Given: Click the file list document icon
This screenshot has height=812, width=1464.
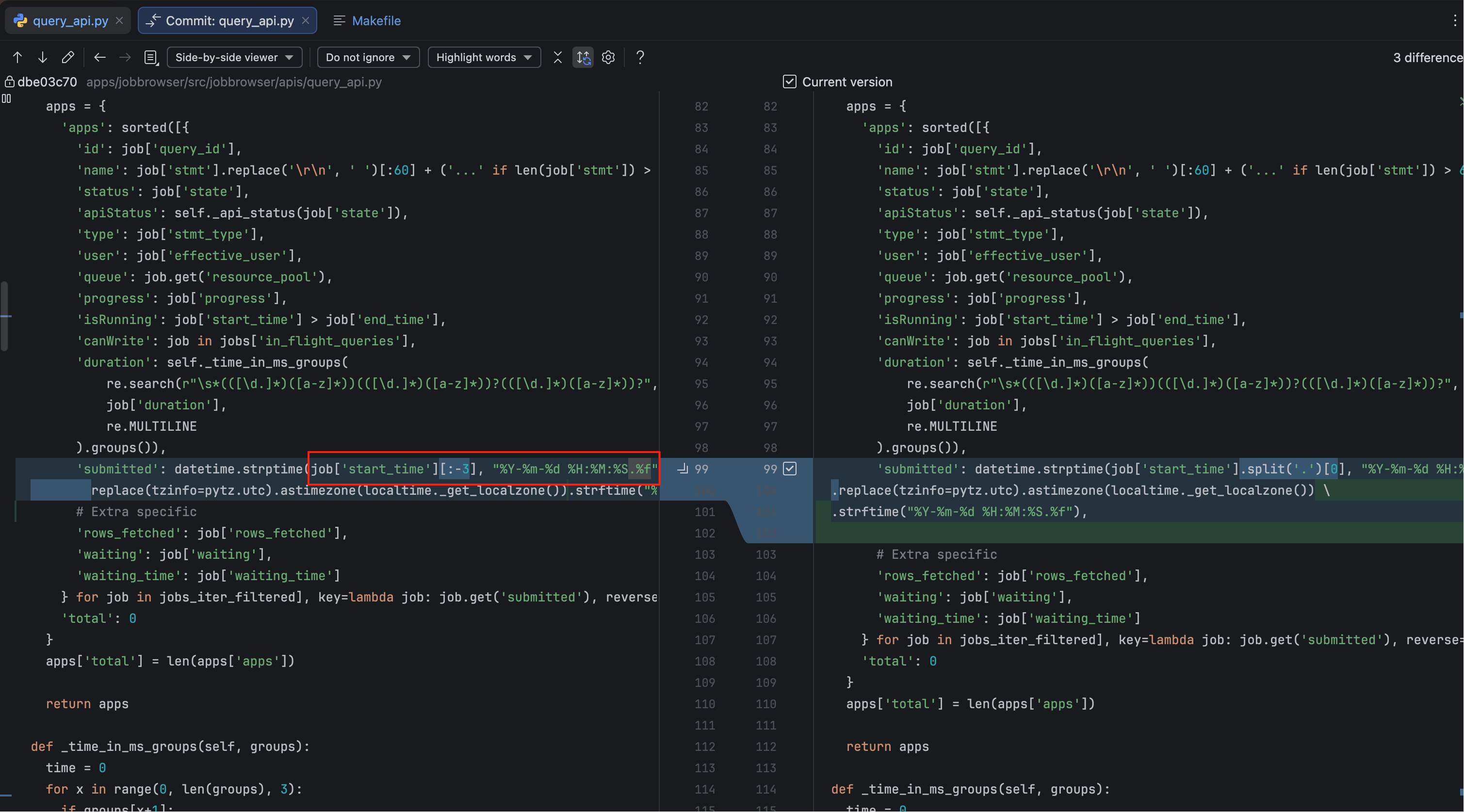Looking at the screenshot, I should click(150, 57).
